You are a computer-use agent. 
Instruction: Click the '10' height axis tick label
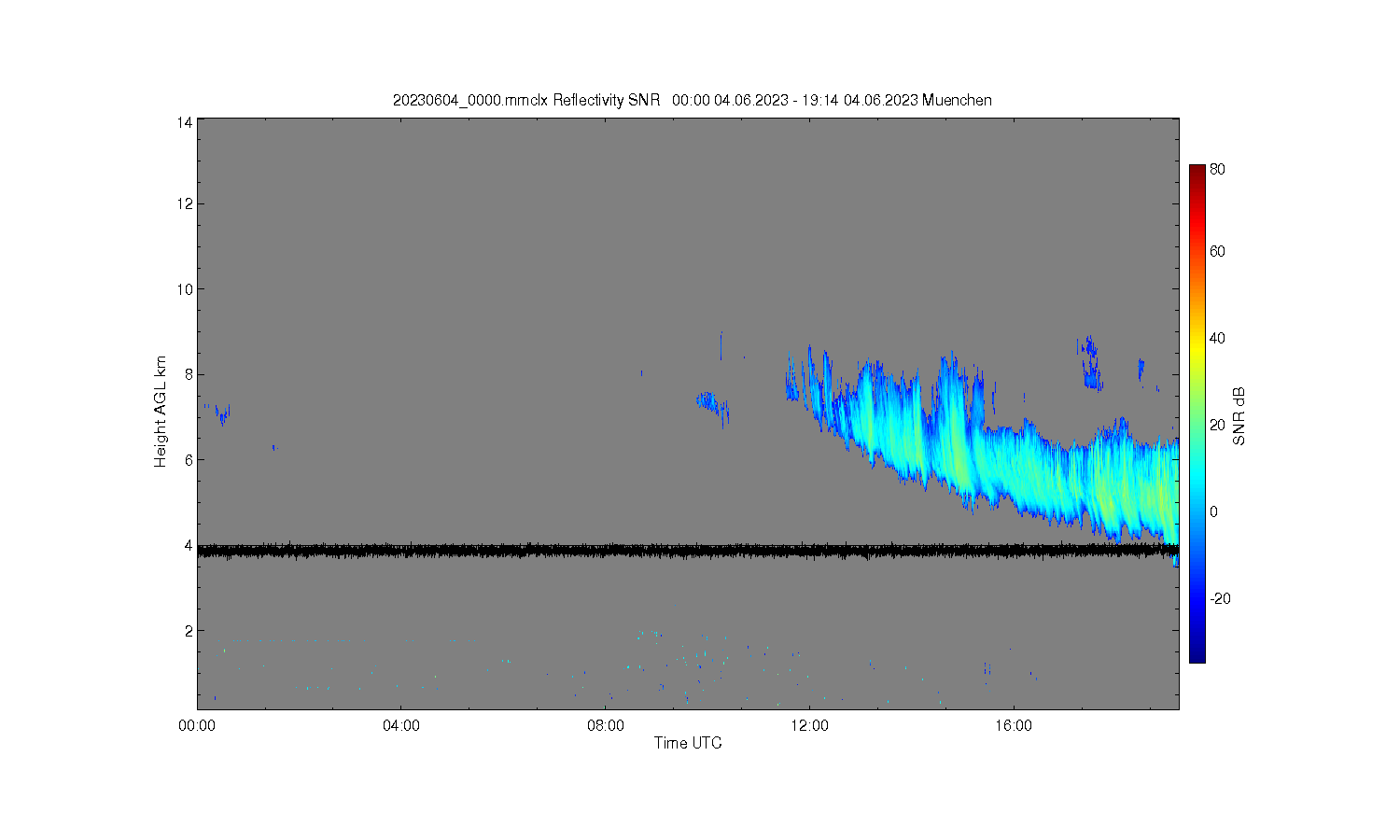coord(185,289)
